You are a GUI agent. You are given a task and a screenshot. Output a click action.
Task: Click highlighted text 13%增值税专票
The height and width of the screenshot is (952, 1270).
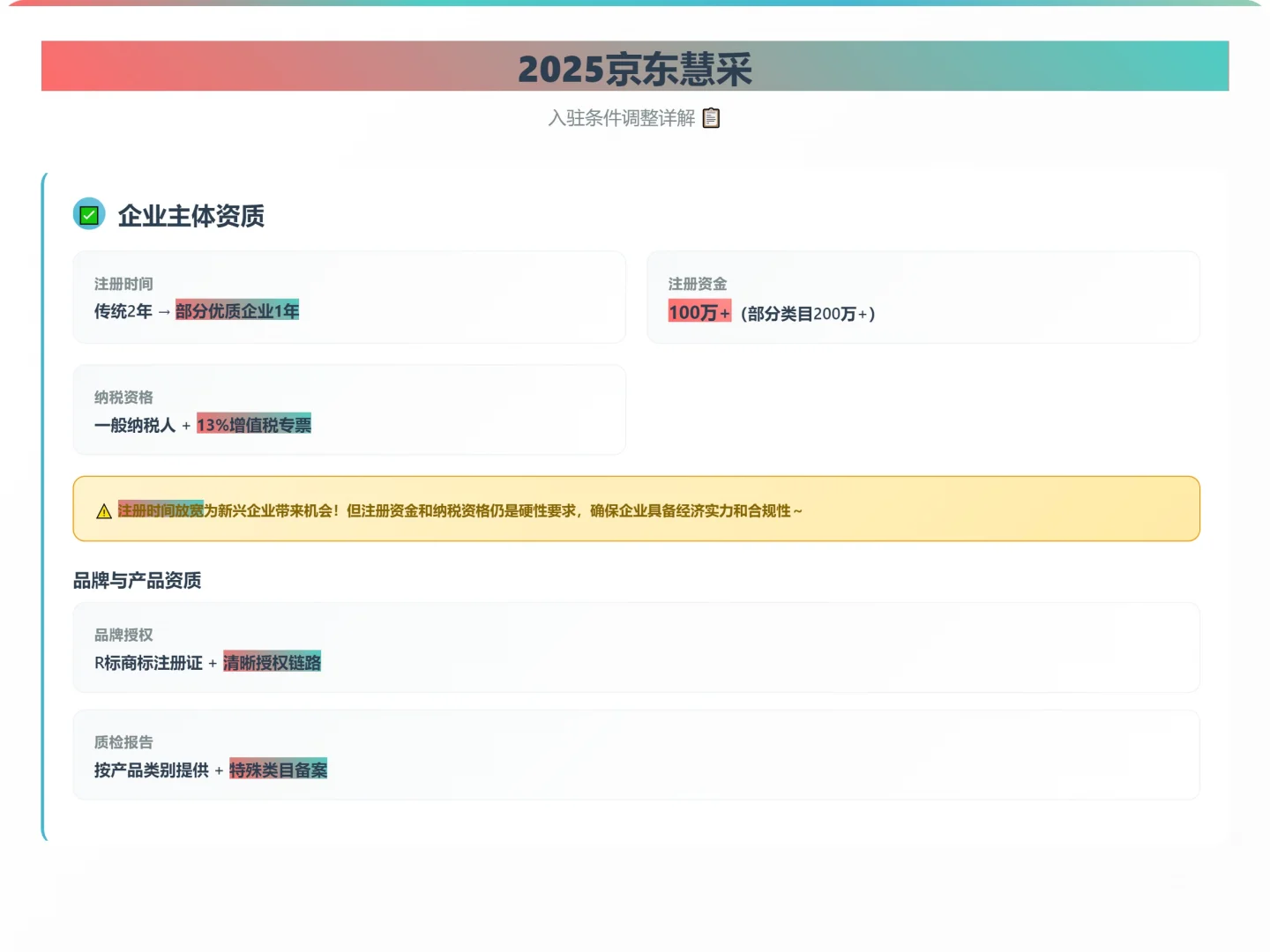click(254, 425)
